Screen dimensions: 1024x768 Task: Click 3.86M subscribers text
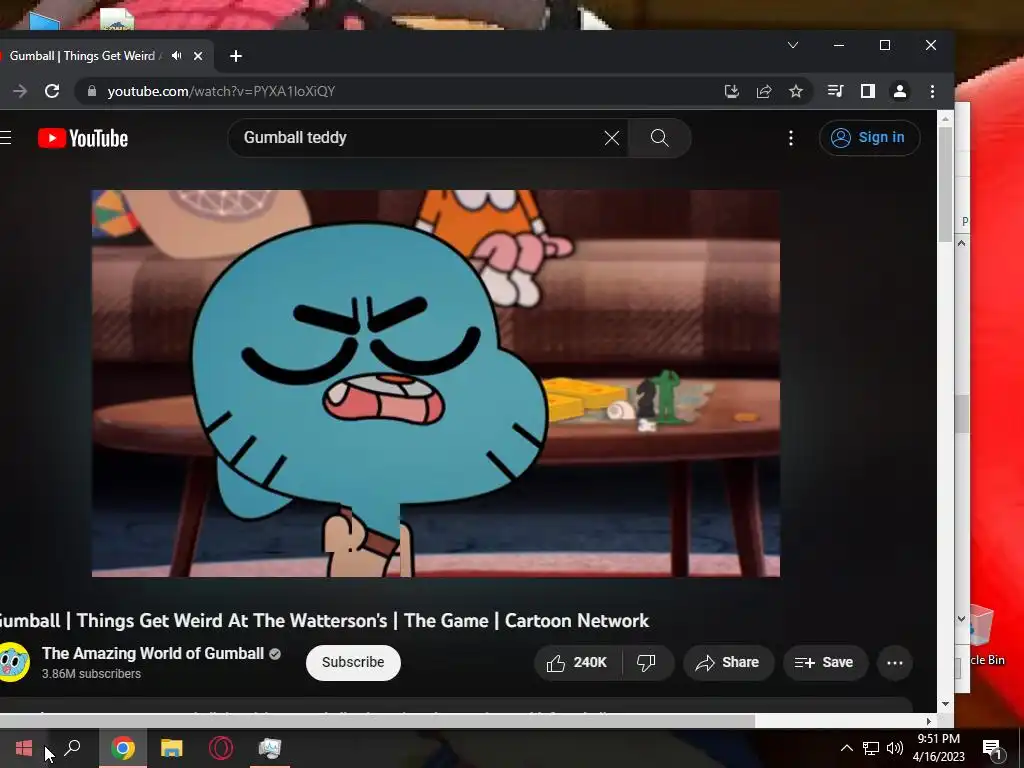(x=91, y=674)
